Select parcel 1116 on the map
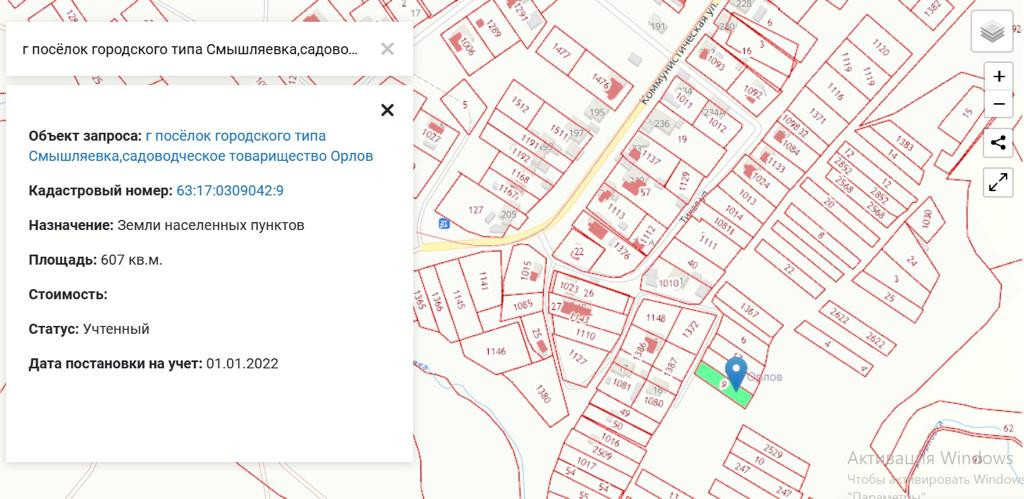This screenshot has width=1024, height=499. click(835, 89)
